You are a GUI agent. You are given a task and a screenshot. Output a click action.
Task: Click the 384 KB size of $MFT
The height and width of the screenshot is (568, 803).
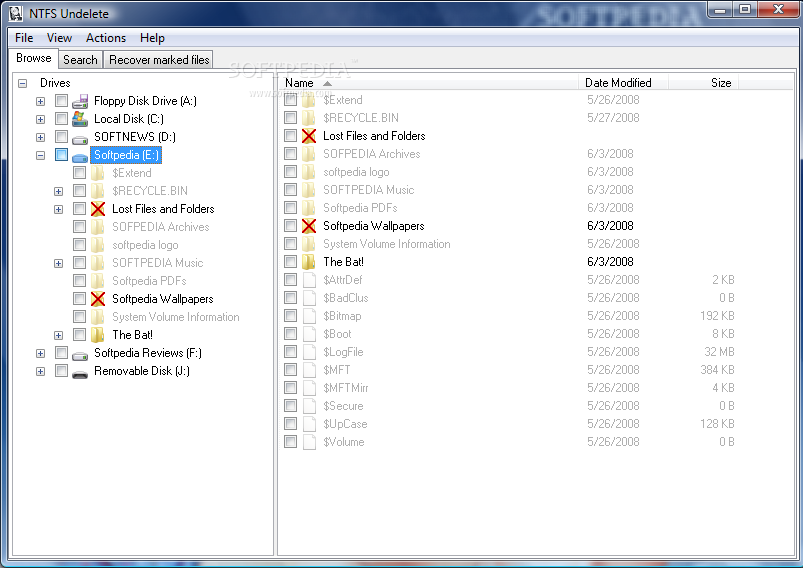[717, 370]
